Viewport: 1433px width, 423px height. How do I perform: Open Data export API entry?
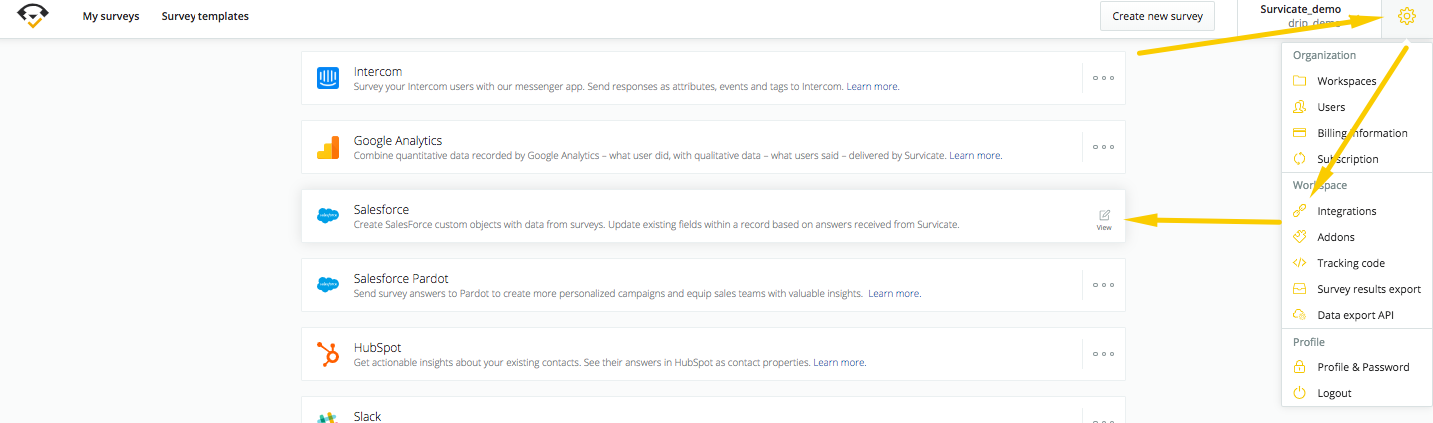tap(1357, 315)
